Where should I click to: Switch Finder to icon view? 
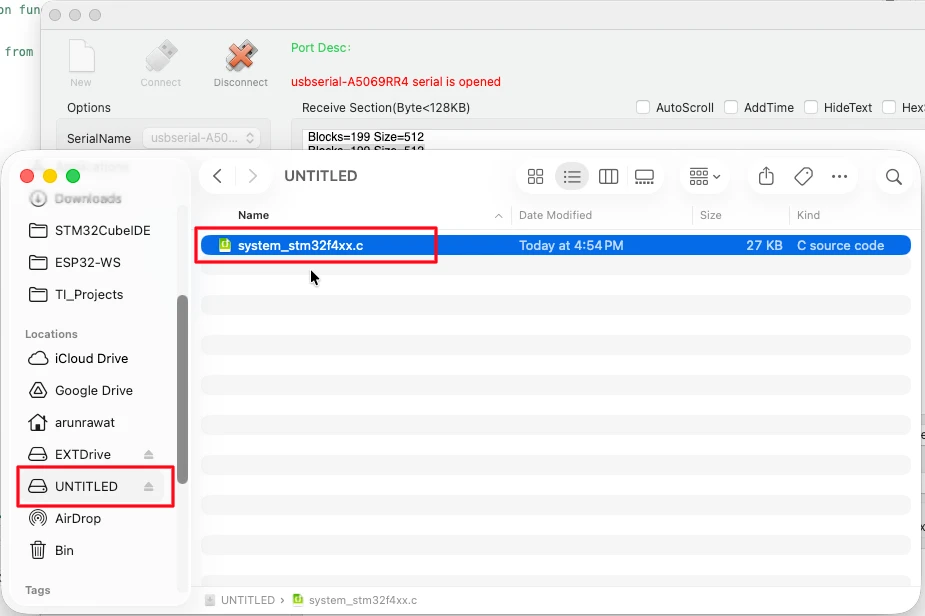point(535,176)
